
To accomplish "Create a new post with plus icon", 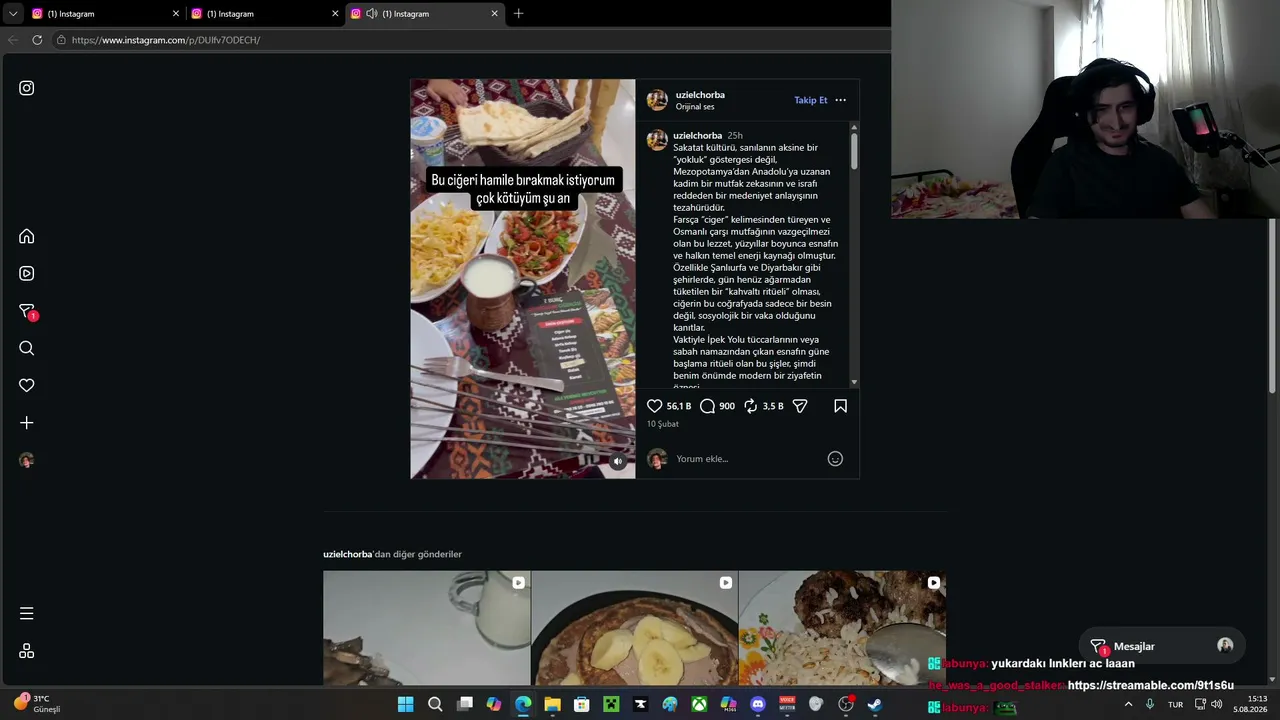I will click(x=27, y=423).
